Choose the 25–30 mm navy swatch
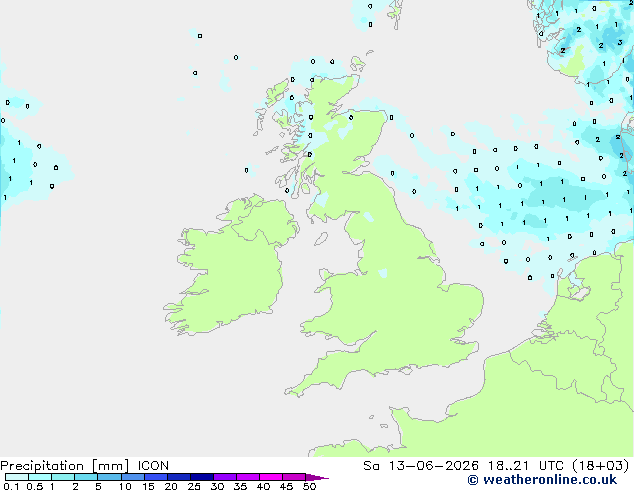This screenshot has width=634, height=490. click(202, 477)
